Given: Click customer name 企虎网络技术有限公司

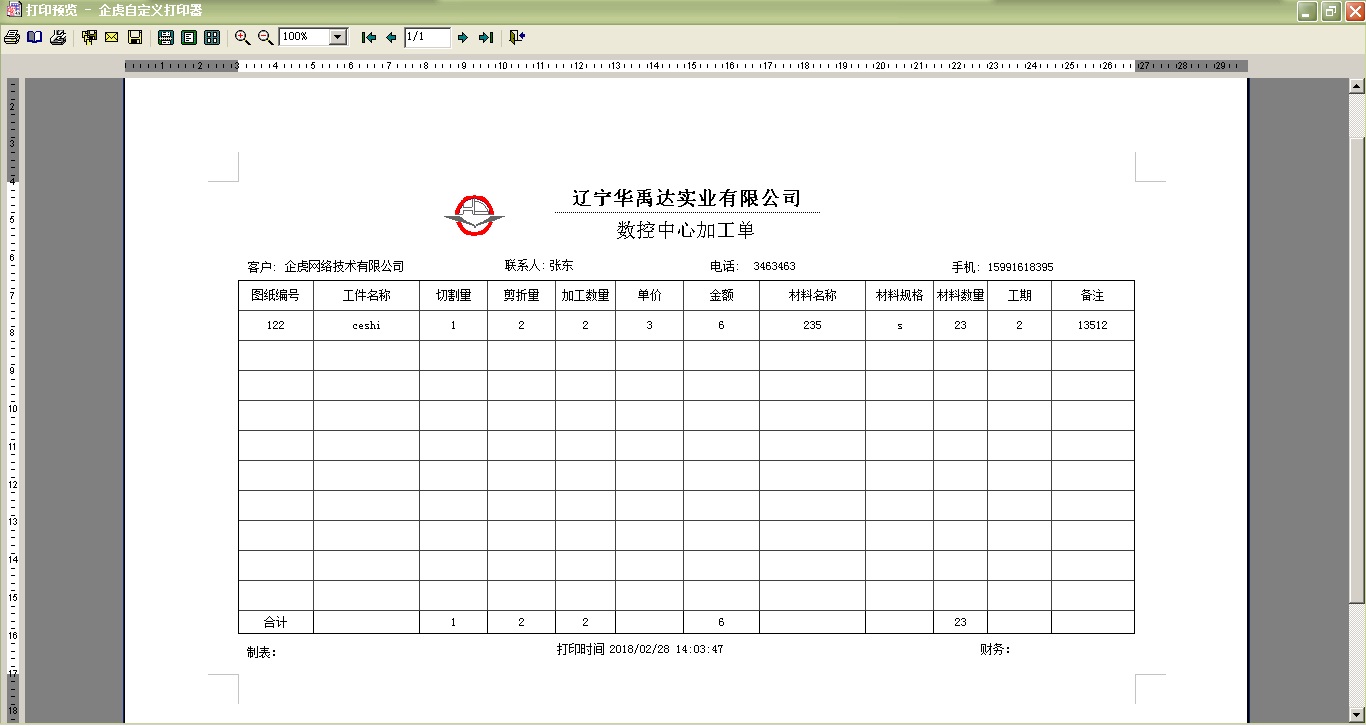Looking at the screenshot, I should (344, 267).
